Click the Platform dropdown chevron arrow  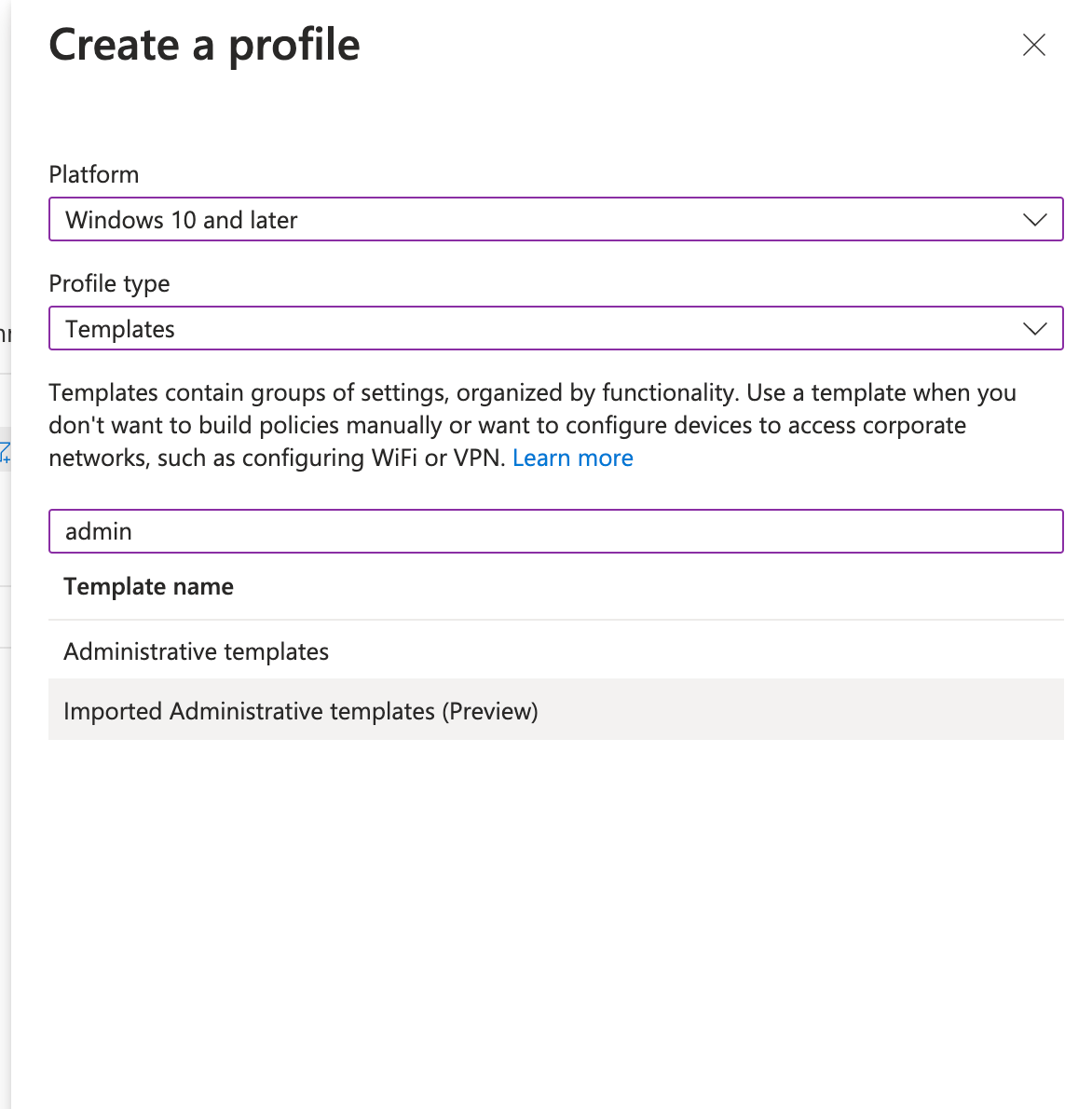click(x=1034, y=220)
